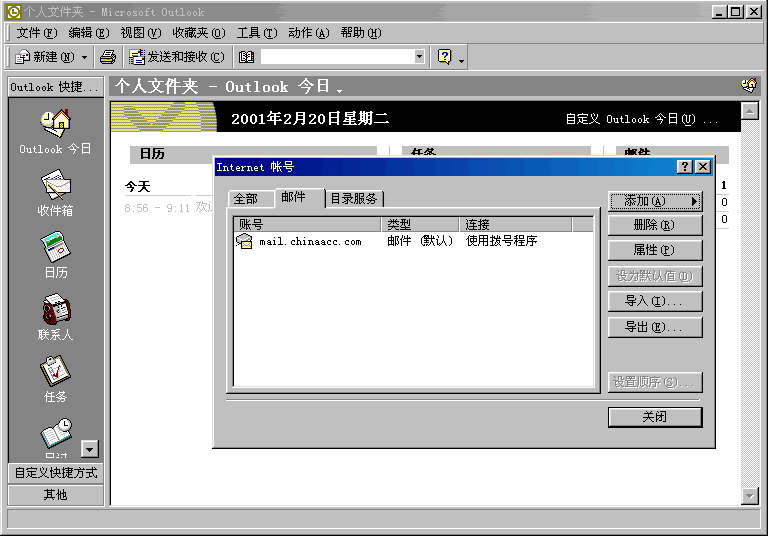Click Customize Outlook Today (自定义 Outlook 今日) link
768x536 pixels.
(642, 119)
